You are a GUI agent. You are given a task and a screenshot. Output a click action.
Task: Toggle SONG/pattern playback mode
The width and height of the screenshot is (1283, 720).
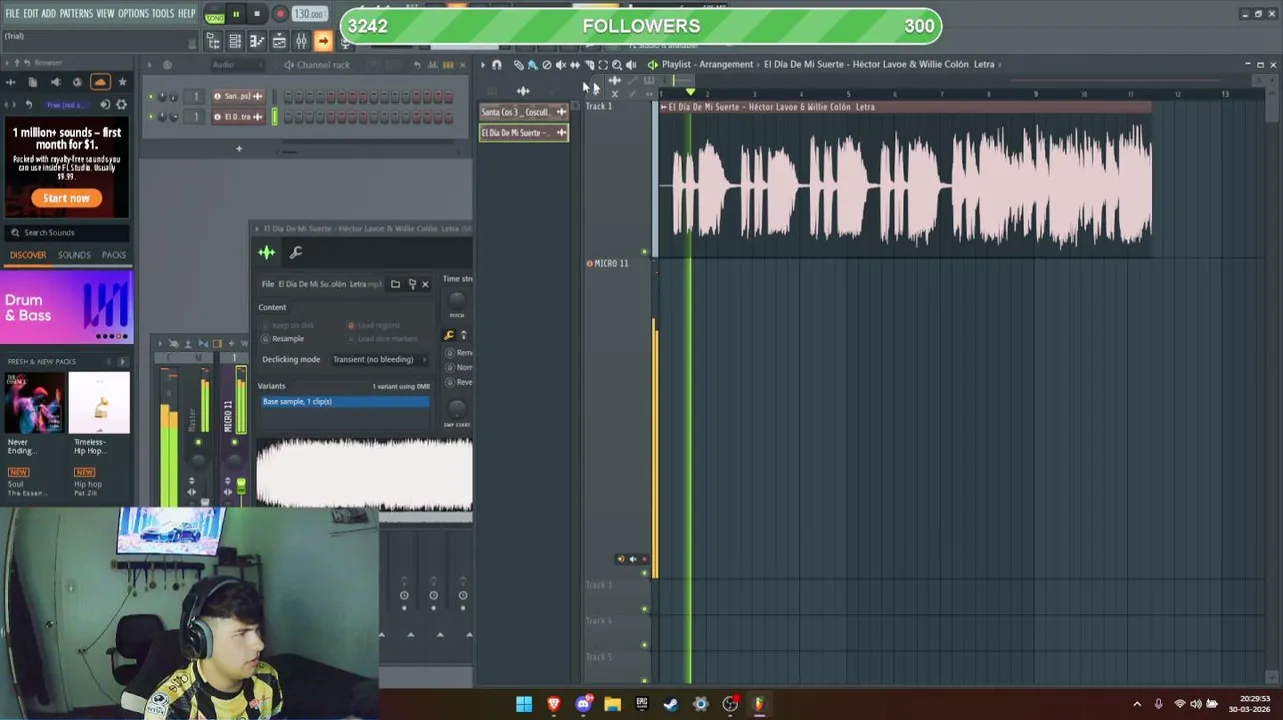pos(214,15)
